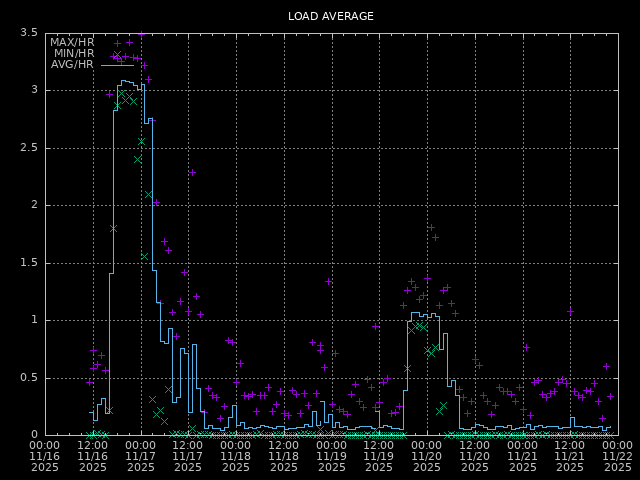Click the purple plus on 11/21 near 1.1
The image size is (640, 480).
coord(570,311)
